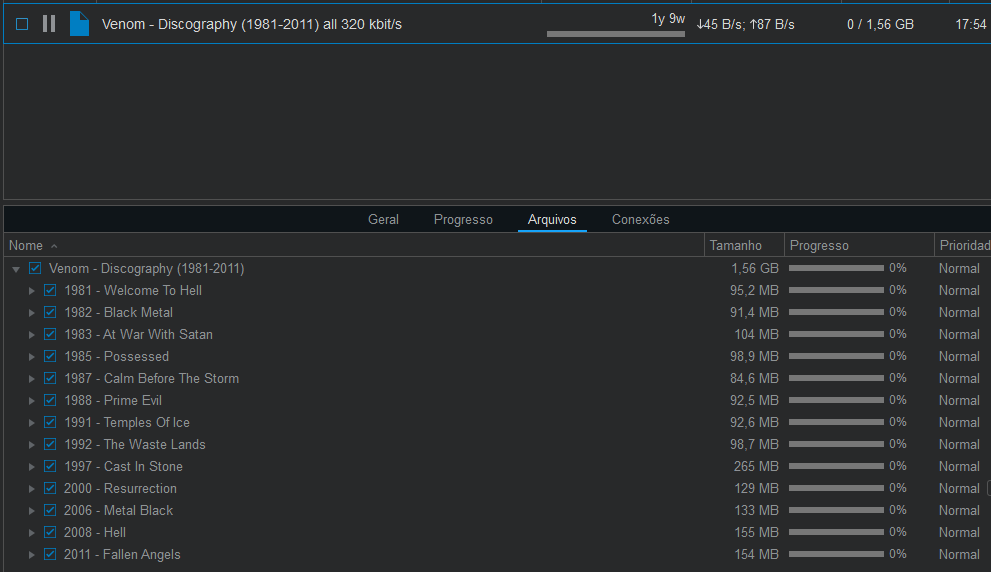
Task: Sort files by the Nome column header
Action: coord(354,245)
